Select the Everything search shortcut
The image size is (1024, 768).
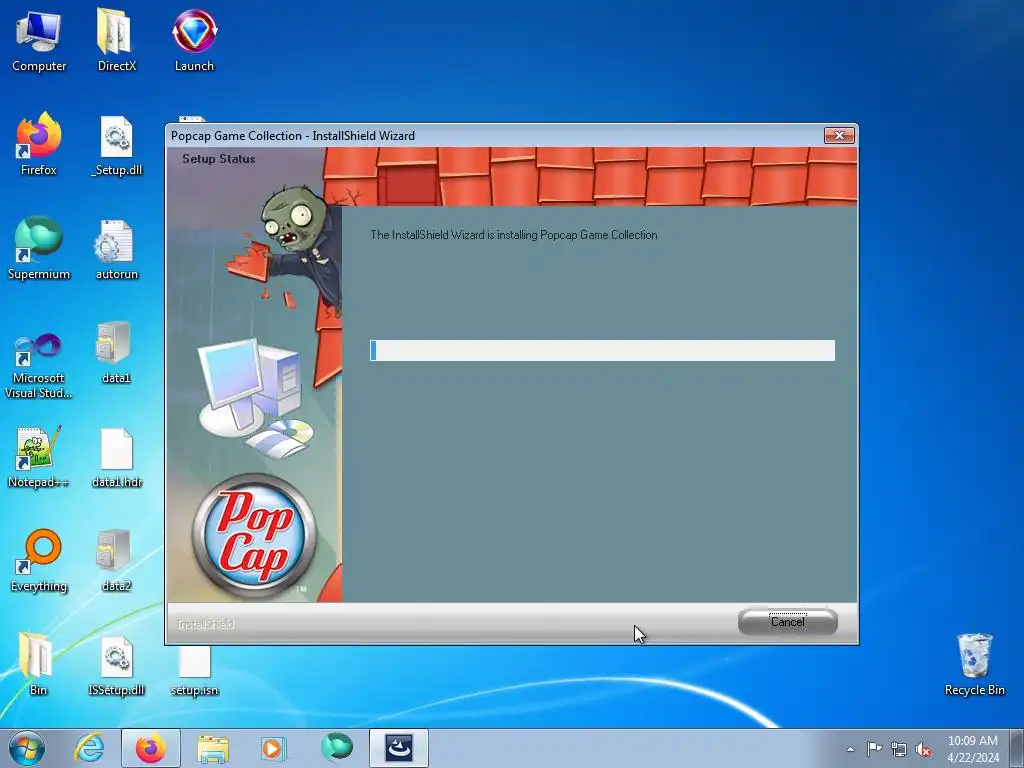click(x=39, y=561)
